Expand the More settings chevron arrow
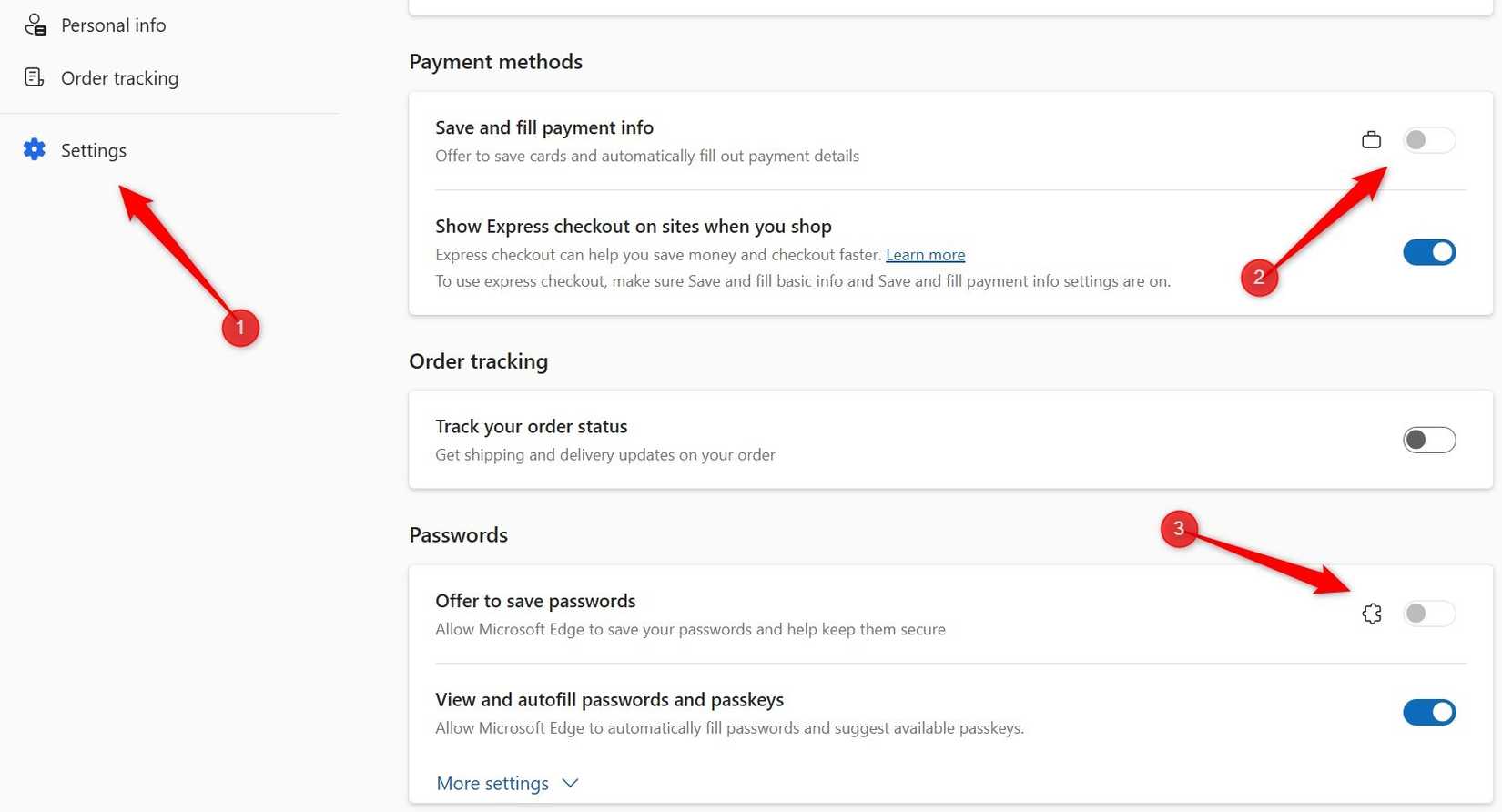This screenshot has width=1502, height=812. pos(571,783)
